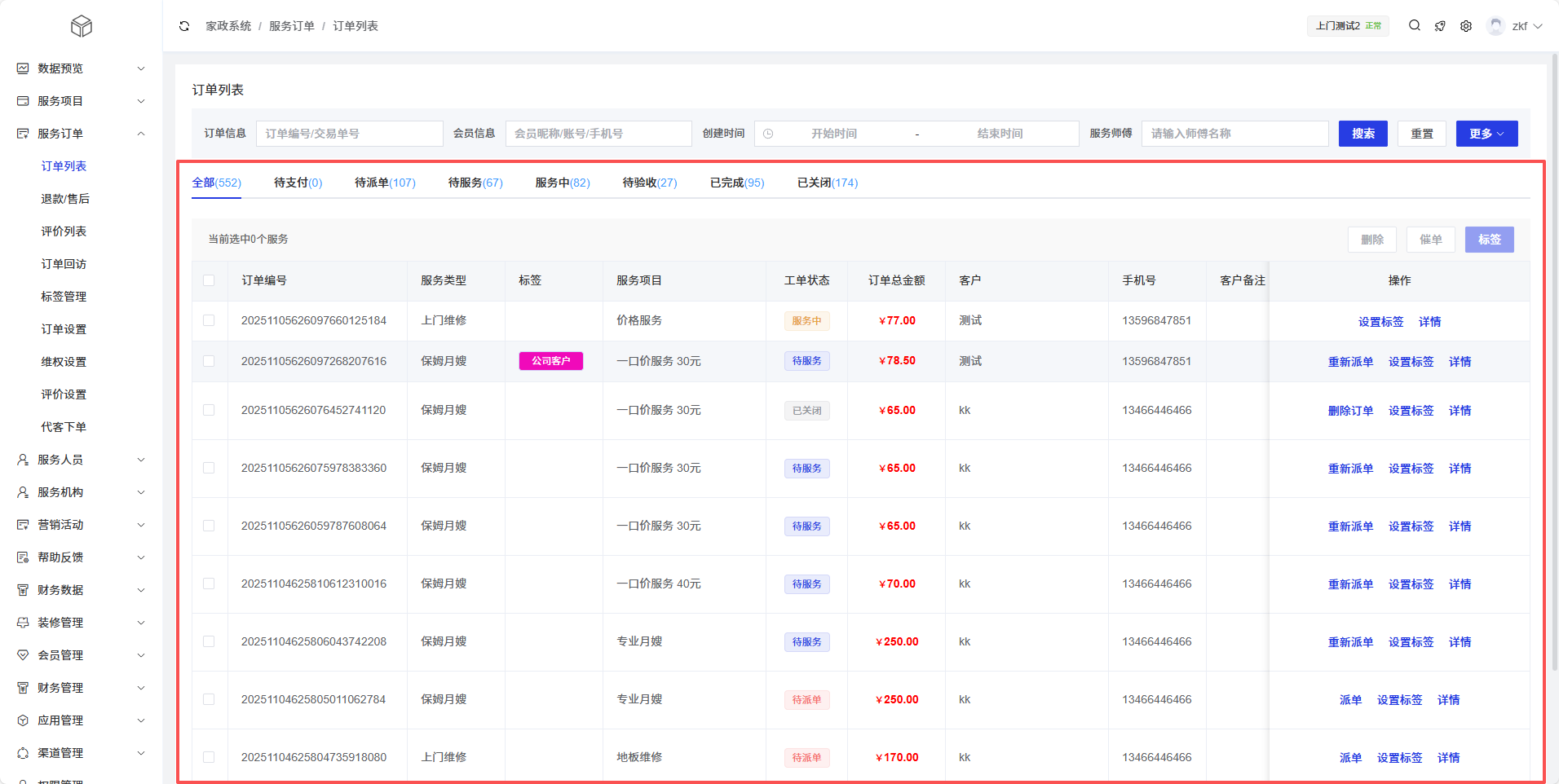The image size is (1559, 784).
Task: Open the search magnifier icon in header
Action: coord(1415,26)
